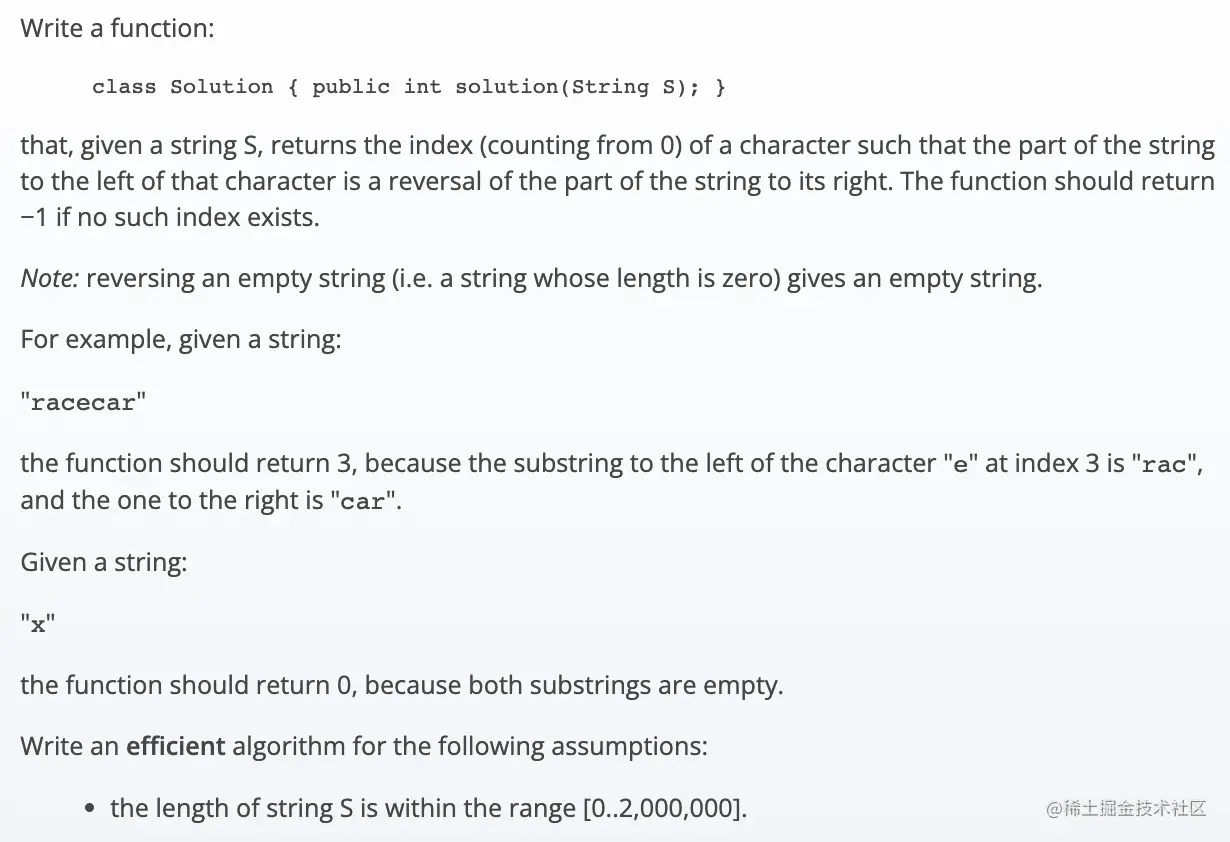
Task: Click the "−1 if no such index exists" text
Action: click(170, 216)
